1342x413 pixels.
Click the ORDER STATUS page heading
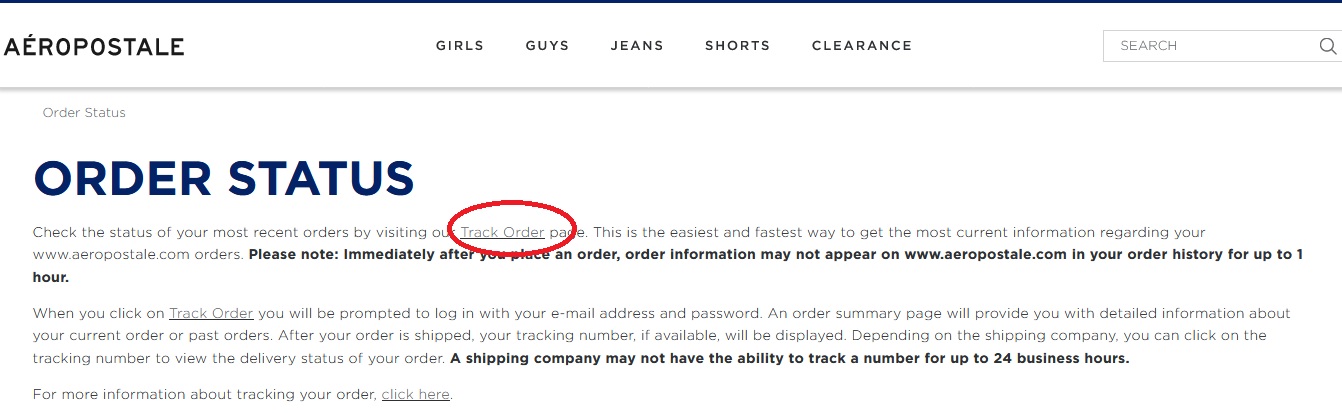click(x=224, y=179)
